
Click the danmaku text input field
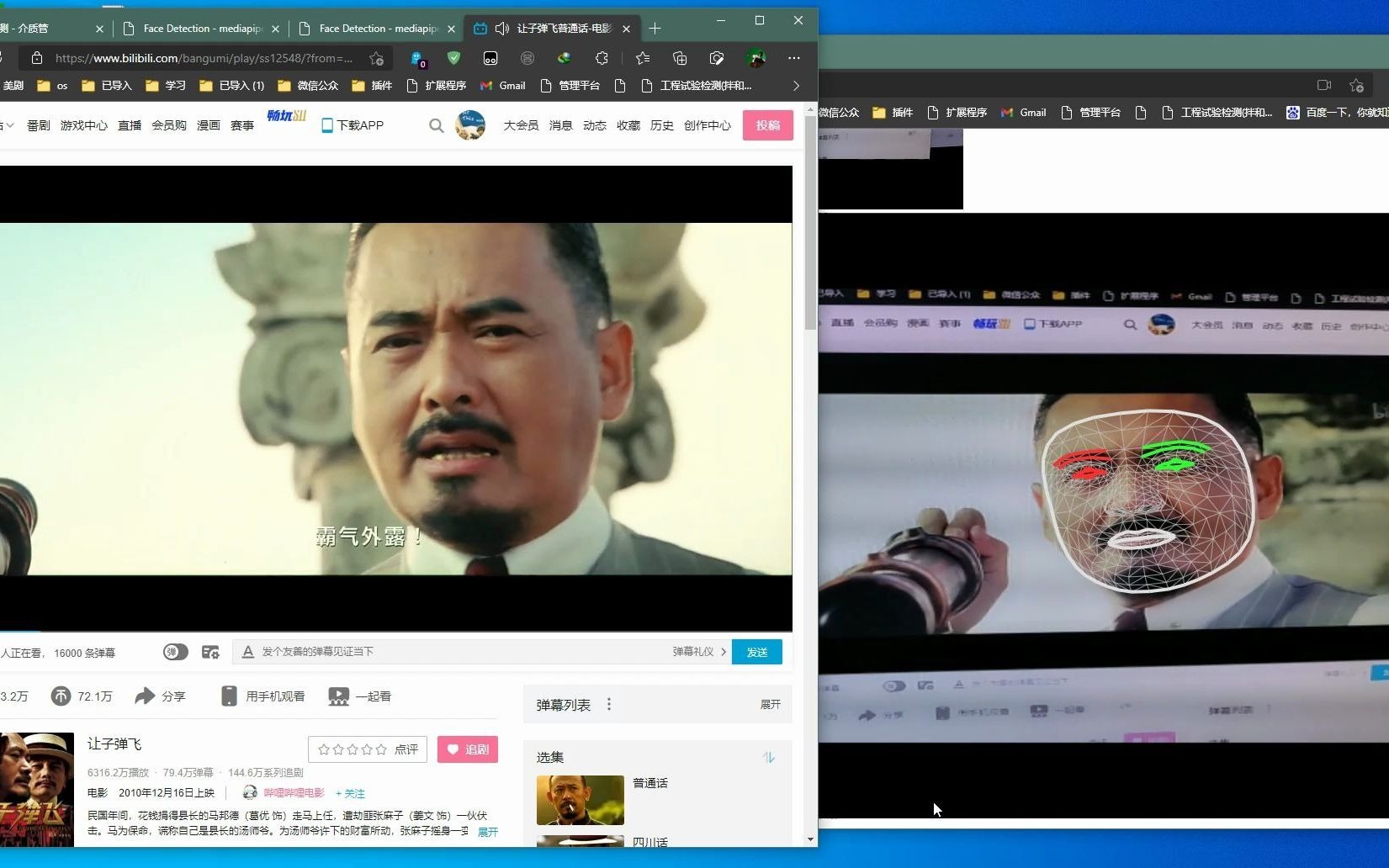coord(463,652)
